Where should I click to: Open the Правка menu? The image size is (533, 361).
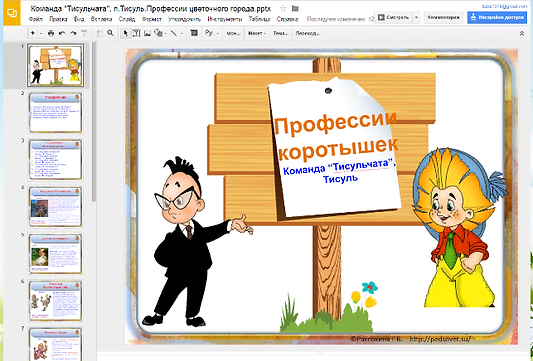58,19
